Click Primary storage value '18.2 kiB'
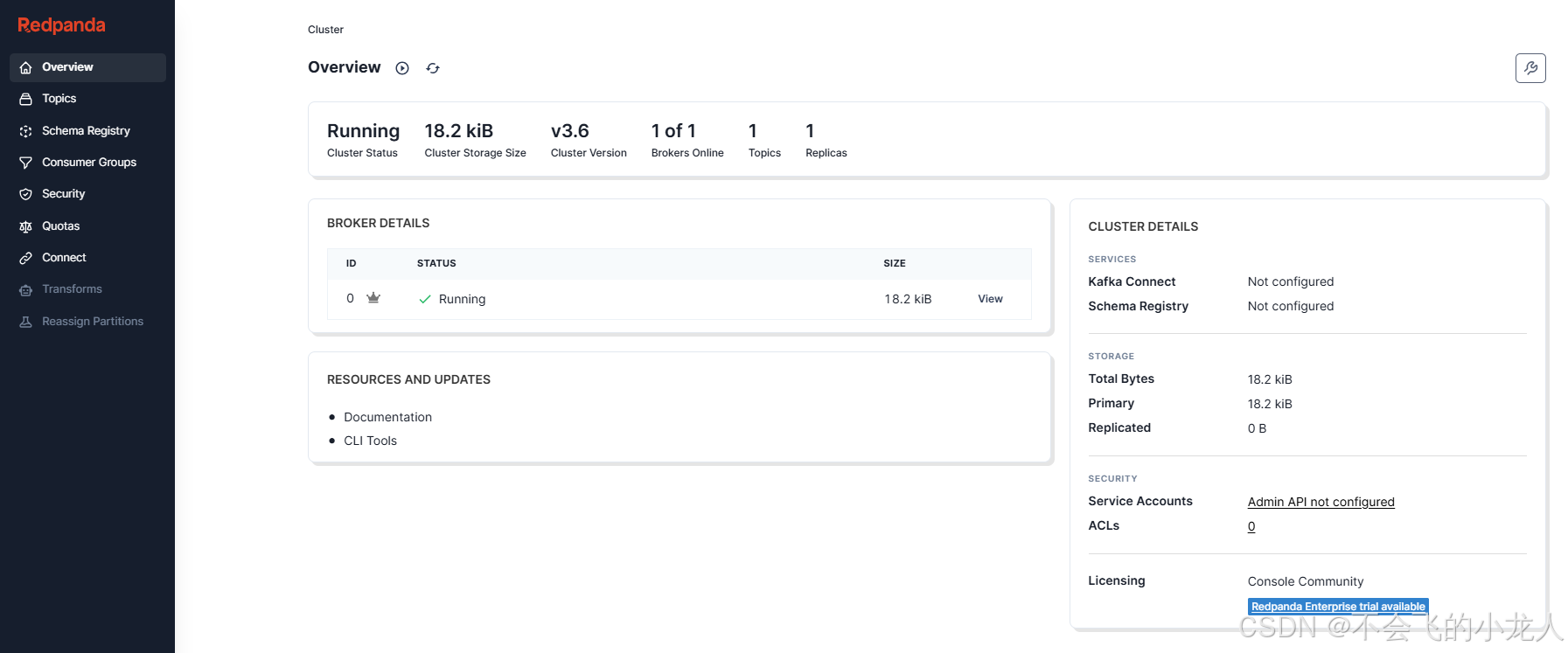 [1270, 404]
